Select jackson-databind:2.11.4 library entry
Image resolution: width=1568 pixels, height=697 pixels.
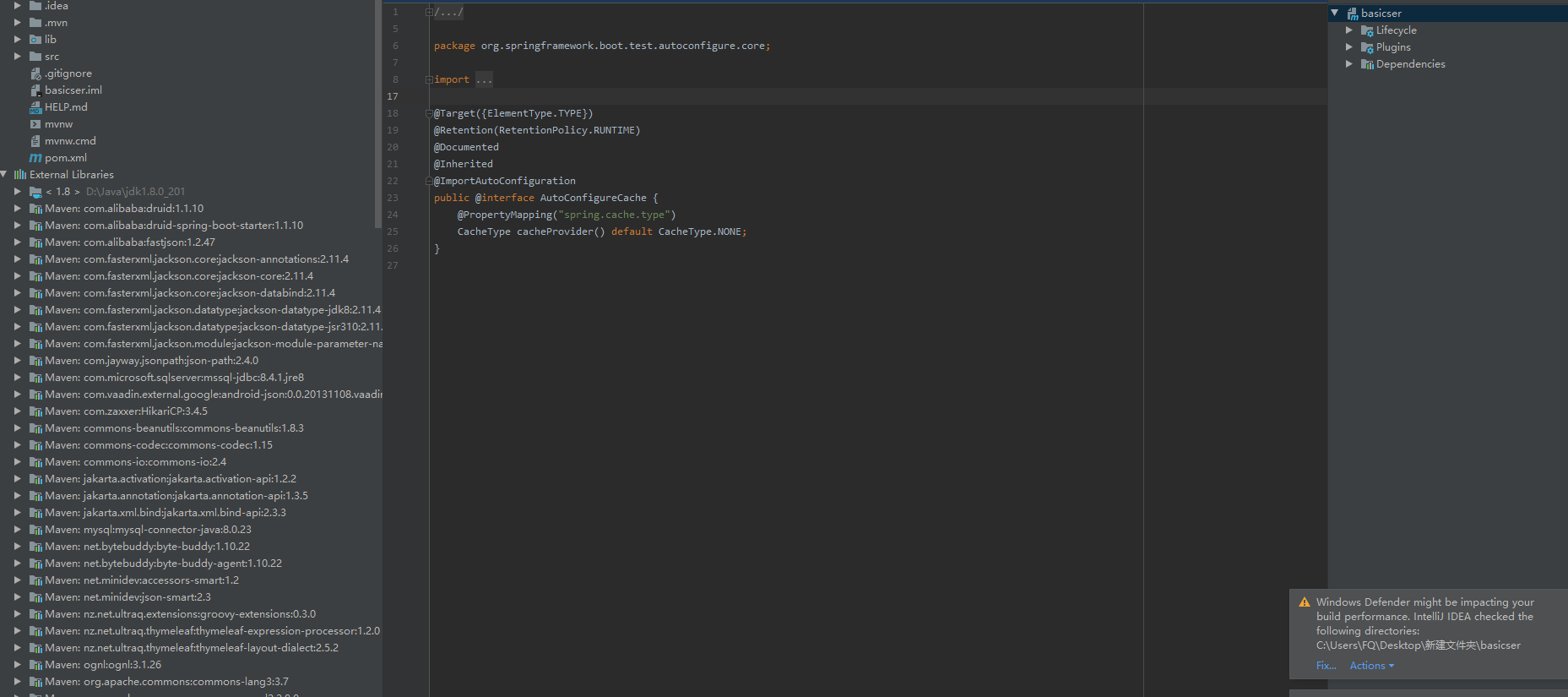pos(190,293)
